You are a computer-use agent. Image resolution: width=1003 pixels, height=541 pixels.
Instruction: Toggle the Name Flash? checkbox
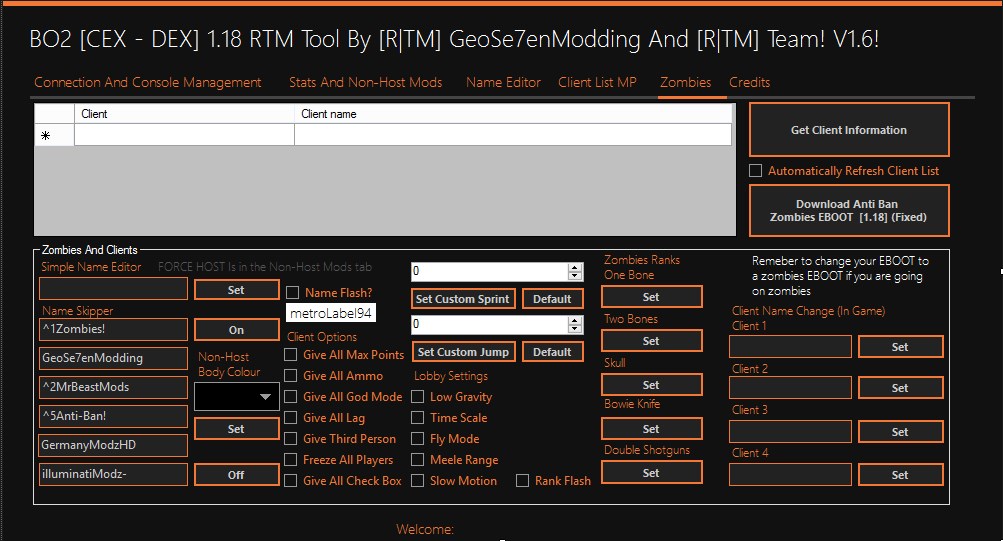[292, 293]
